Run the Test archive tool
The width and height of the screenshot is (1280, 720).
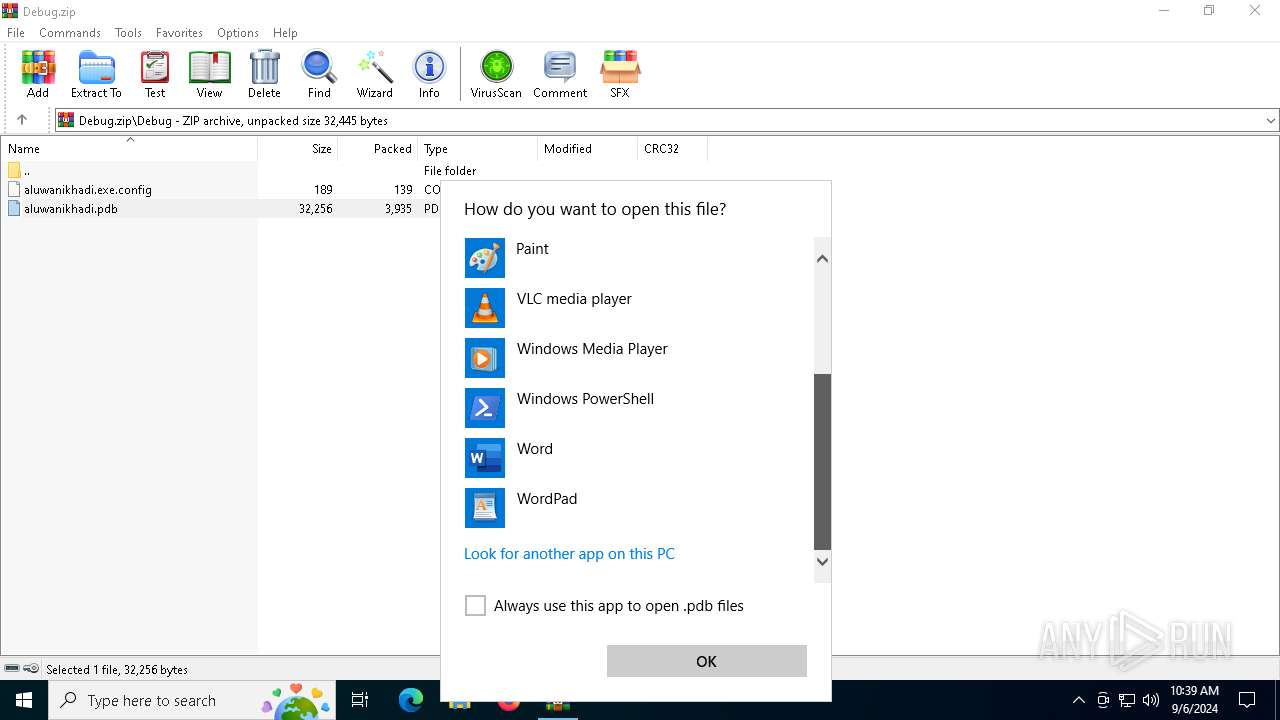155,75
